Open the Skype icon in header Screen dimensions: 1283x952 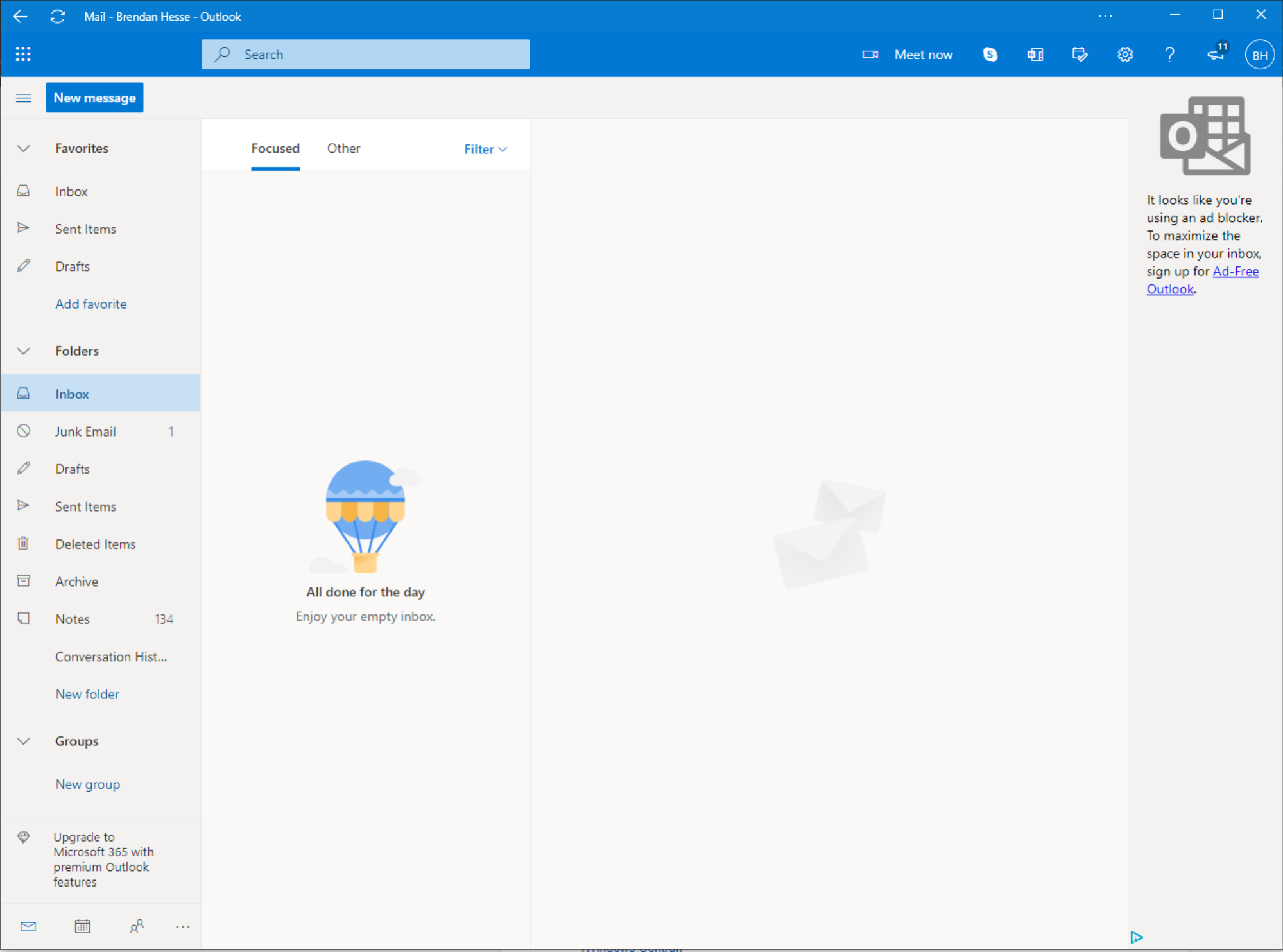point(990,55)
